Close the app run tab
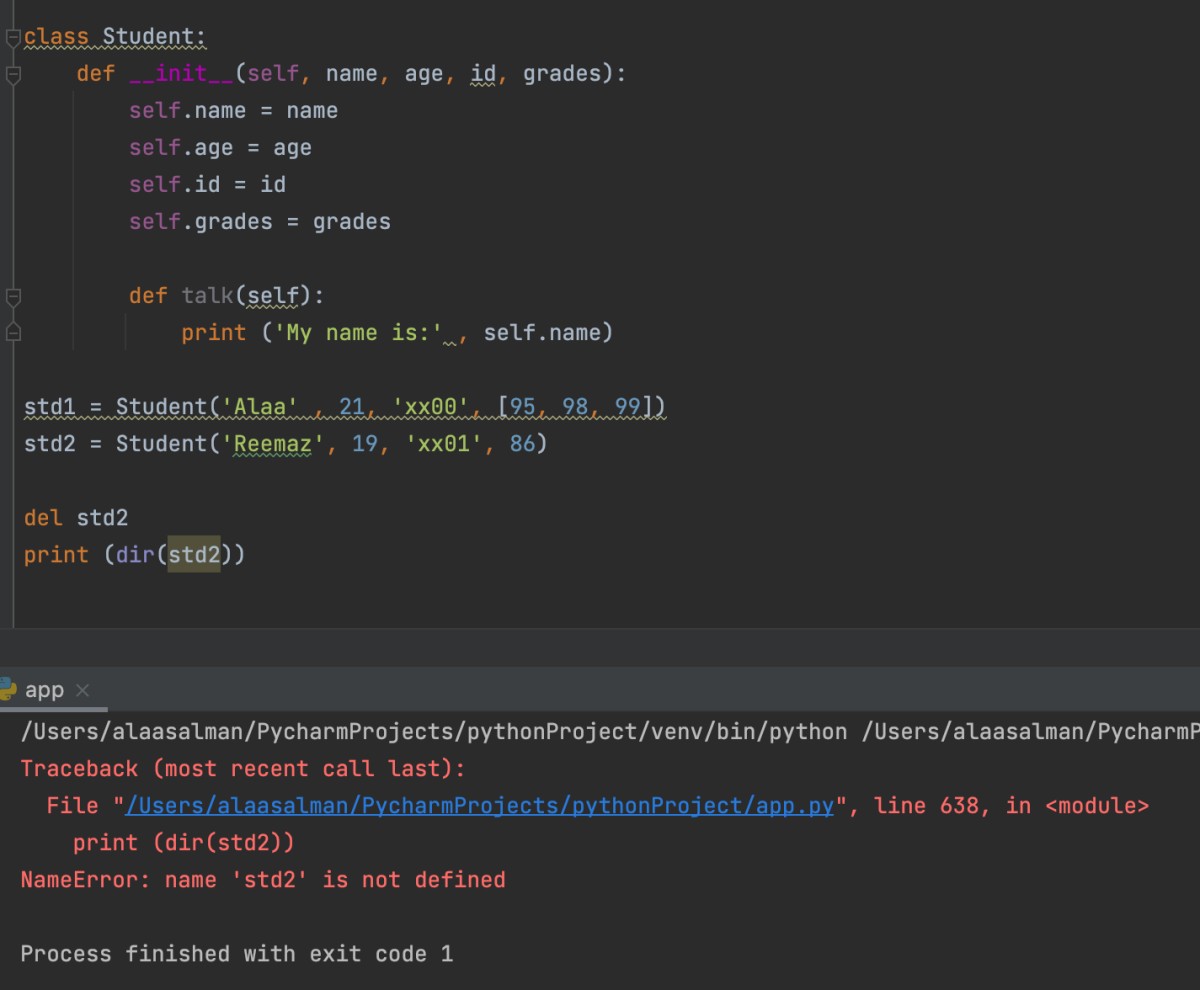The width and height of the screenshot is (1200, 990). click(x=82, y=690)
